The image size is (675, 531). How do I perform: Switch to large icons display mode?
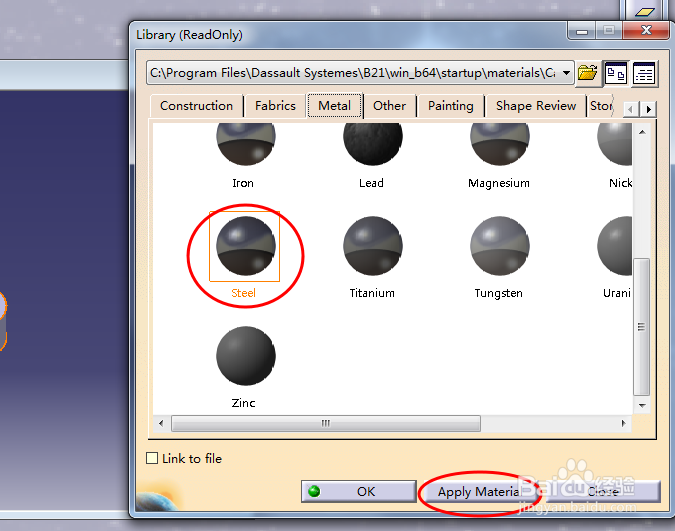coord(616,74)
